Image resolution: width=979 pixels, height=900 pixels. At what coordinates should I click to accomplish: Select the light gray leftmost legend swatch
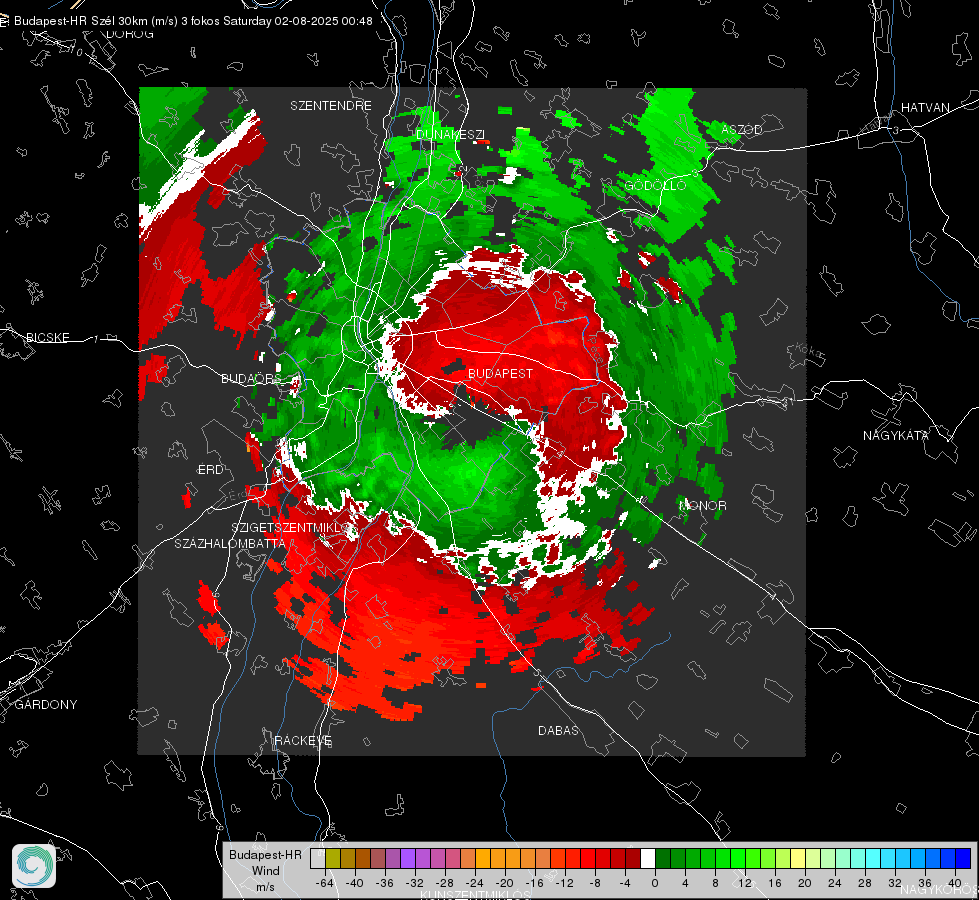click(318, 859)
